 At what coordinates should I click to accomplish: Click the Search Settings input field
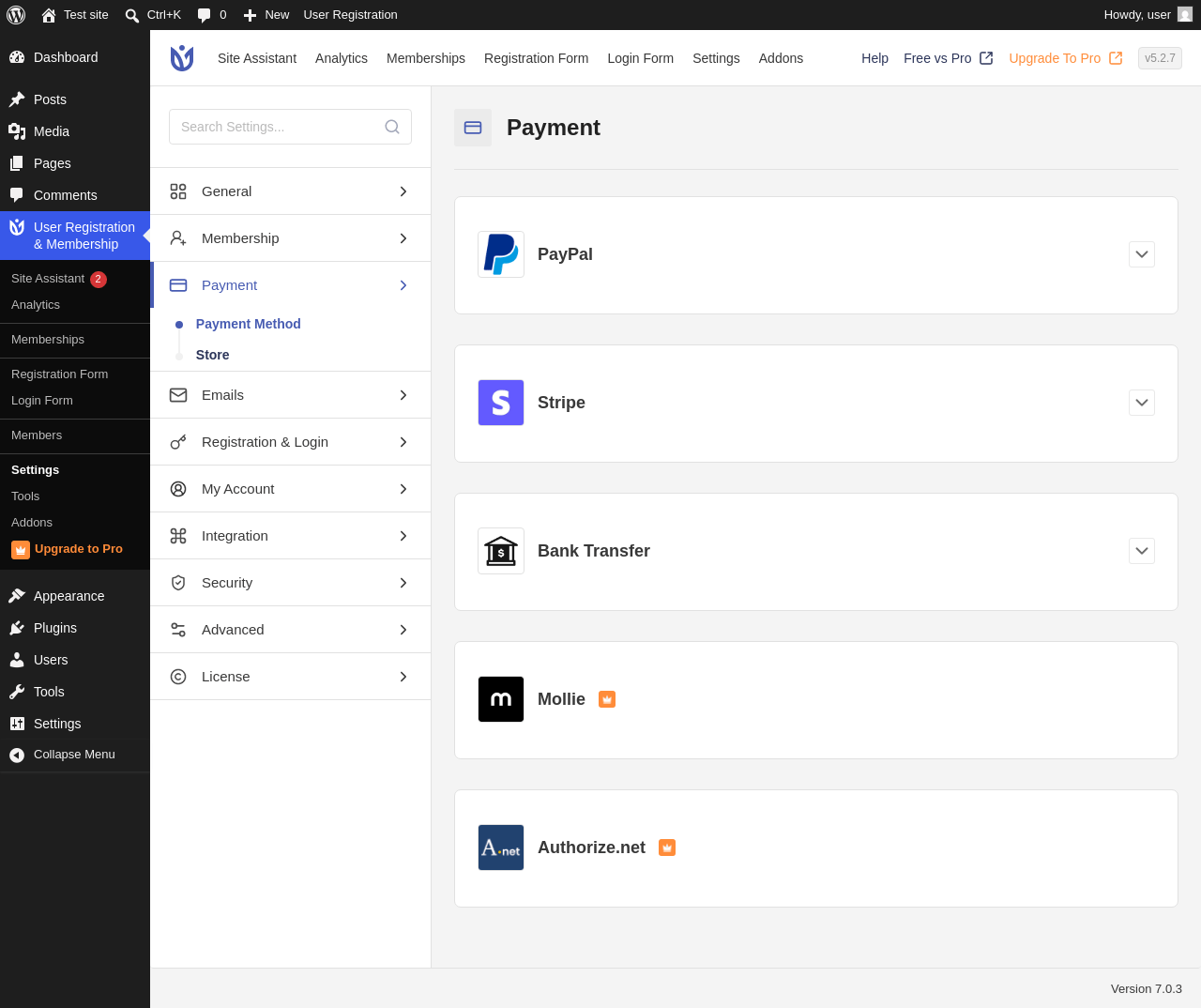pyautogui.click(x=290, y=127)
